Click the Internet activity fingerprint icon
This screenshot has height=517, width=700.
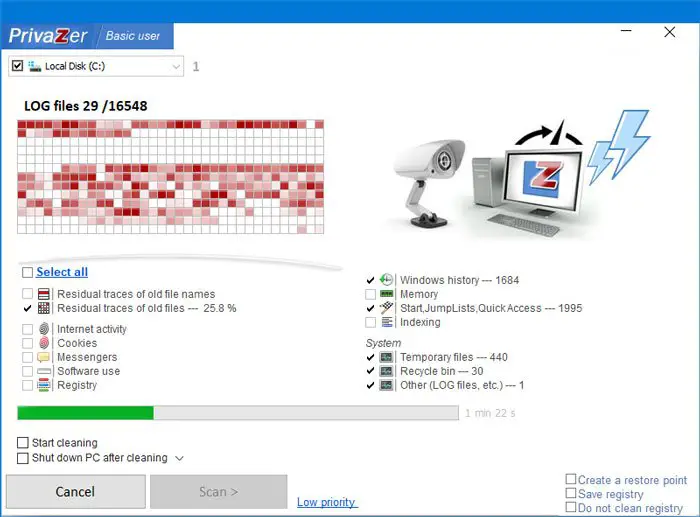pos(43,329)
